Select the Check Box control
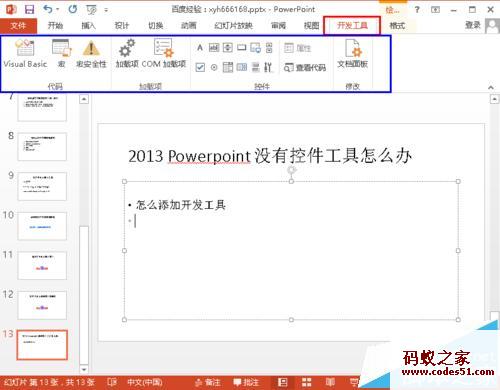Viewport: 500px width, 390px height. [x=200, y=67]
